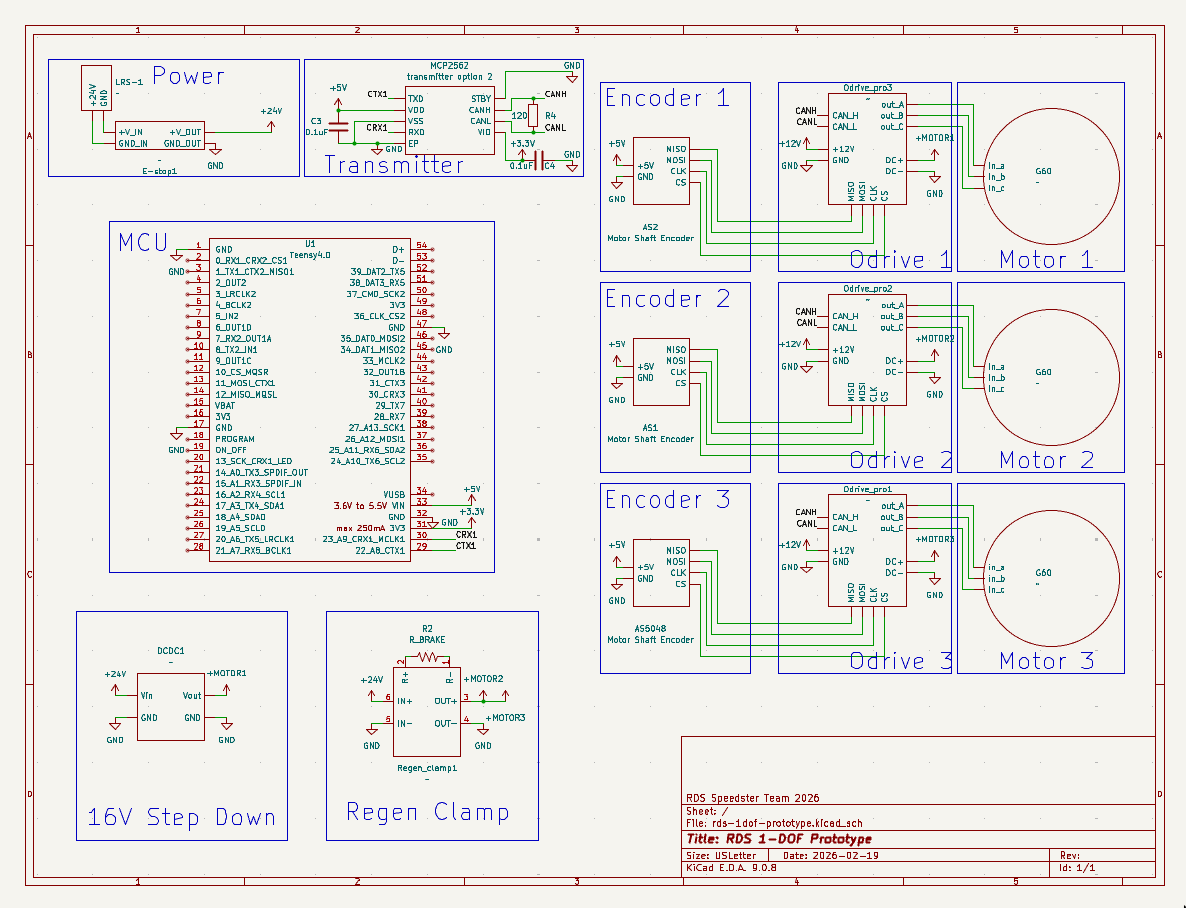The image size is (1186, 908).
Task: Select the G60 motor circle in Motor 2
Action: 1052,378
